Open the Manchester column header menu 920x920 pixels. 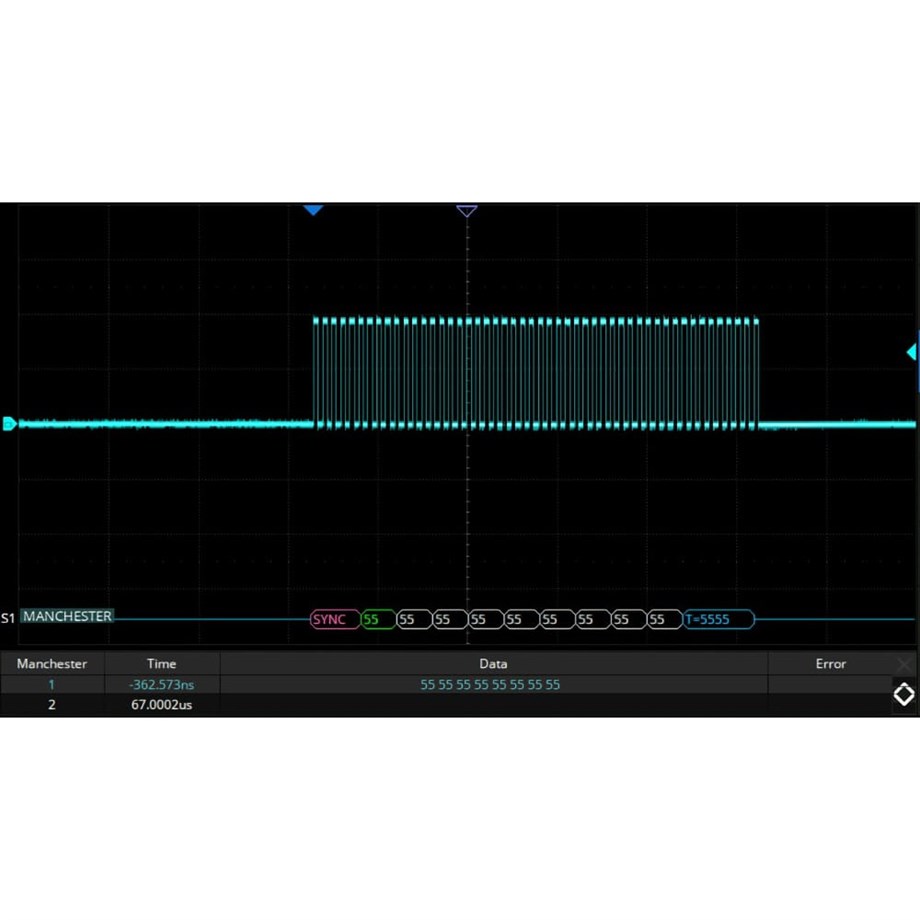(x=52, y=663)
